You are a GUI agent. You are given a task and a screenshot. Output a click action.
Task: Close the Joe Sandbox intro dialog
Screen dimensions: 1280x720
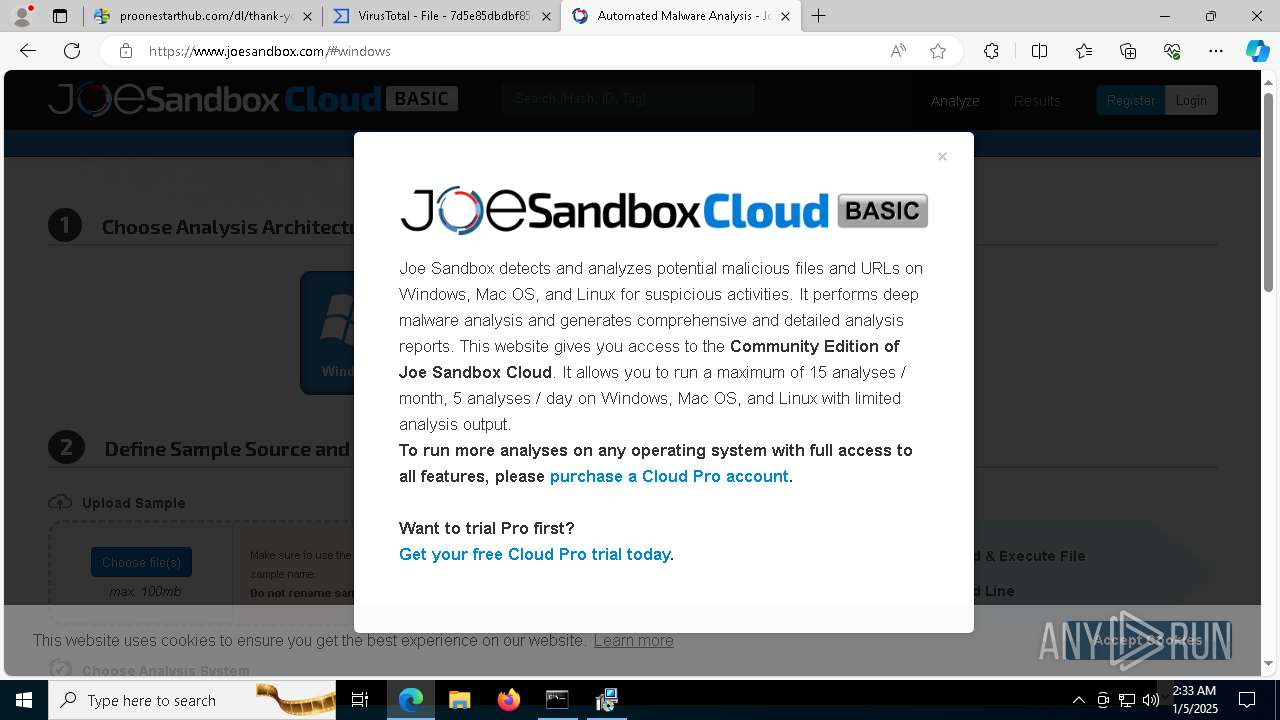point(942,157)
